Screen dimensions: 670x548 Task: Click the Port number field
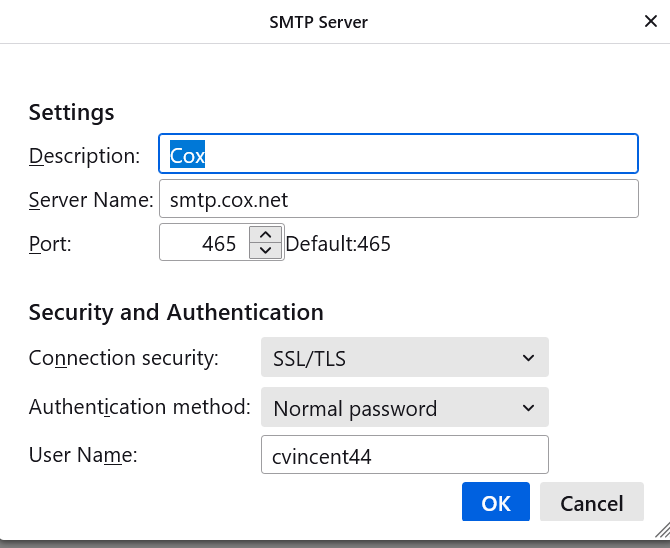point(203,243)
